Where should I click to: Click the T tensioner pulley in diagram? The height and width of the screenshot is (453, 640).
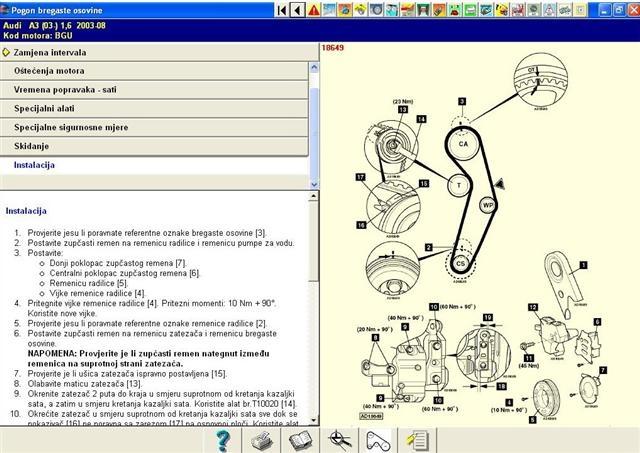pyautogui.click(x=459, y=185)
